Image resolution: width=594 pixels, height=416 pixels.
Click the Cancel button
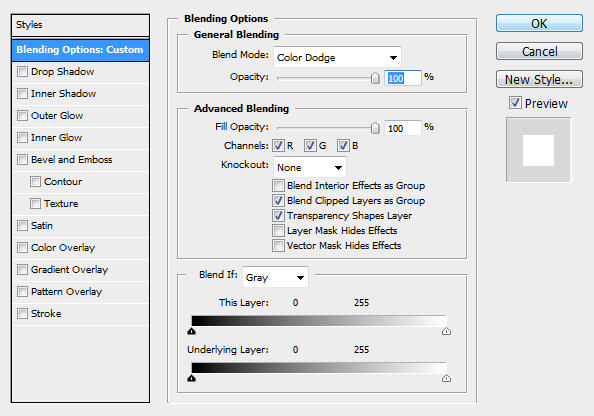tap(539, 51)
